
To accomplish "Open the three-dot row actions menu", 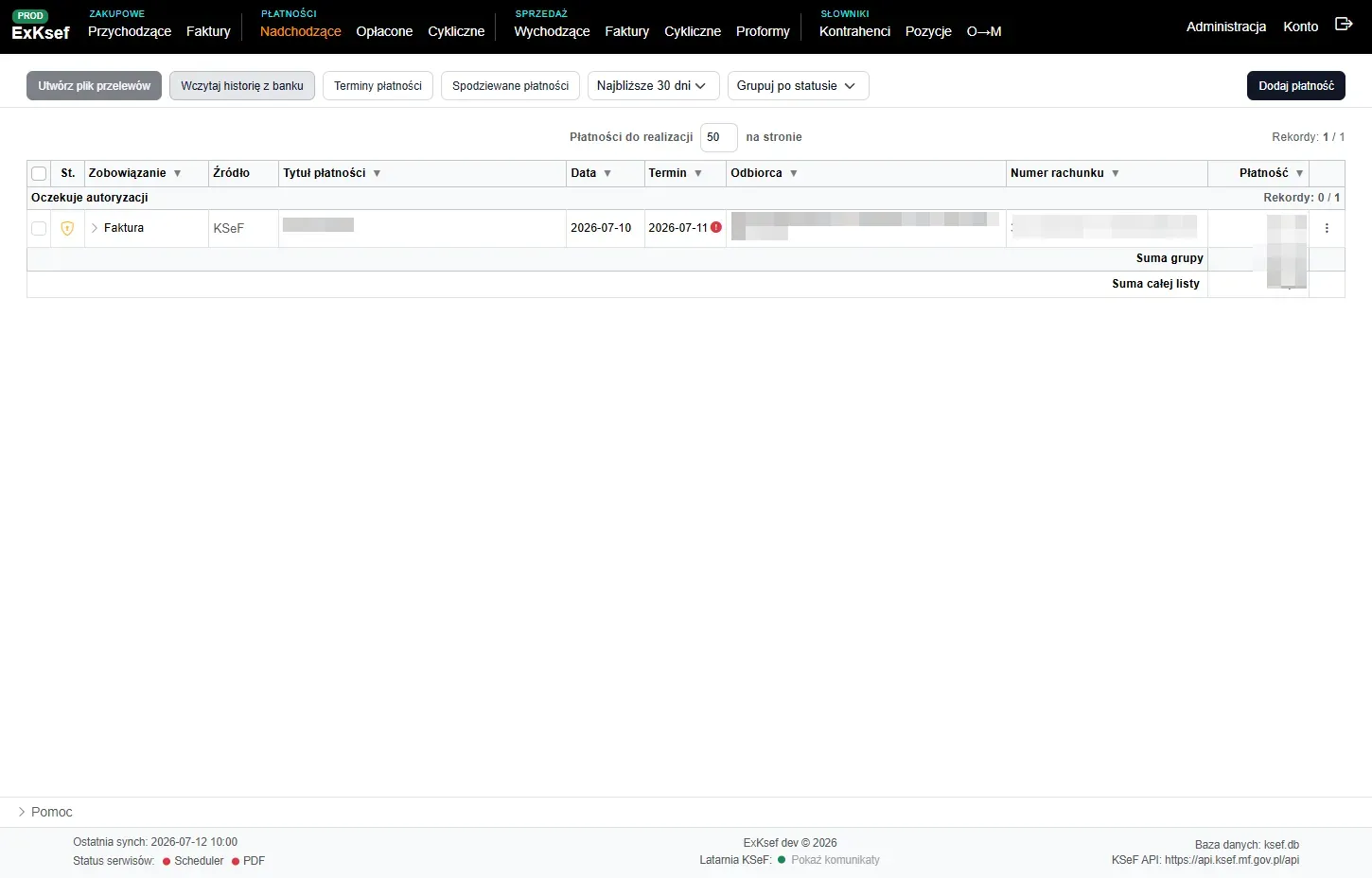I will (1327, 228).
